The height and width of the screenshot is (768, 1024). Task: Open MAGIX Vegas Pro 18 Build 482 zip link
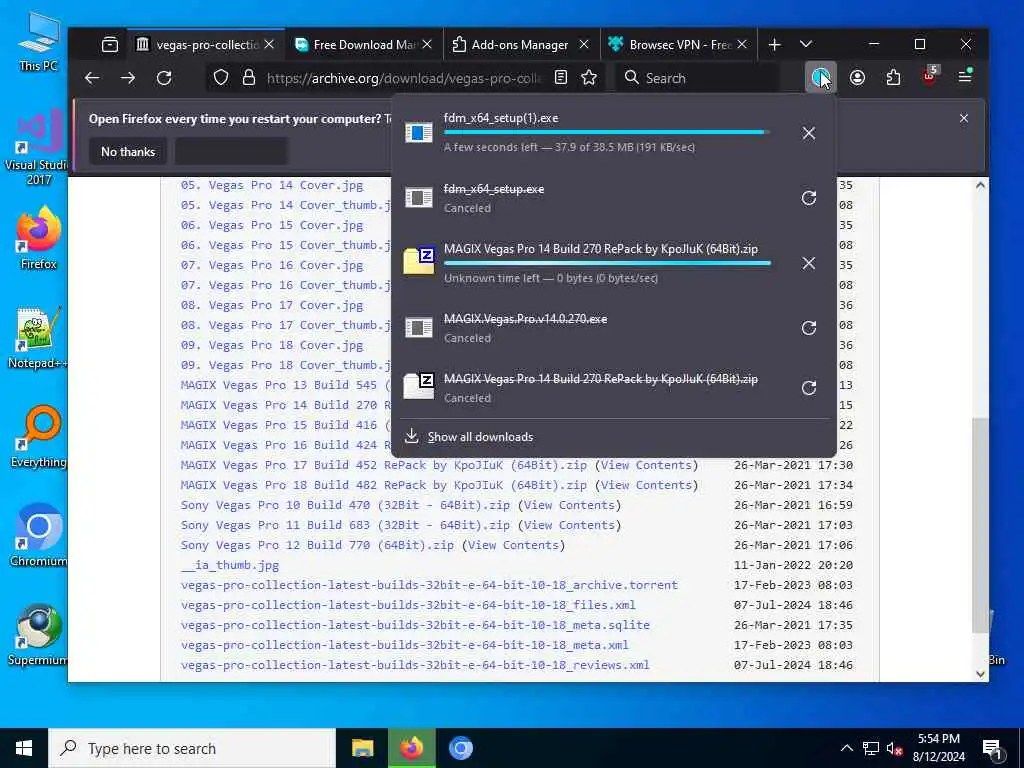(x=383, y=485)
